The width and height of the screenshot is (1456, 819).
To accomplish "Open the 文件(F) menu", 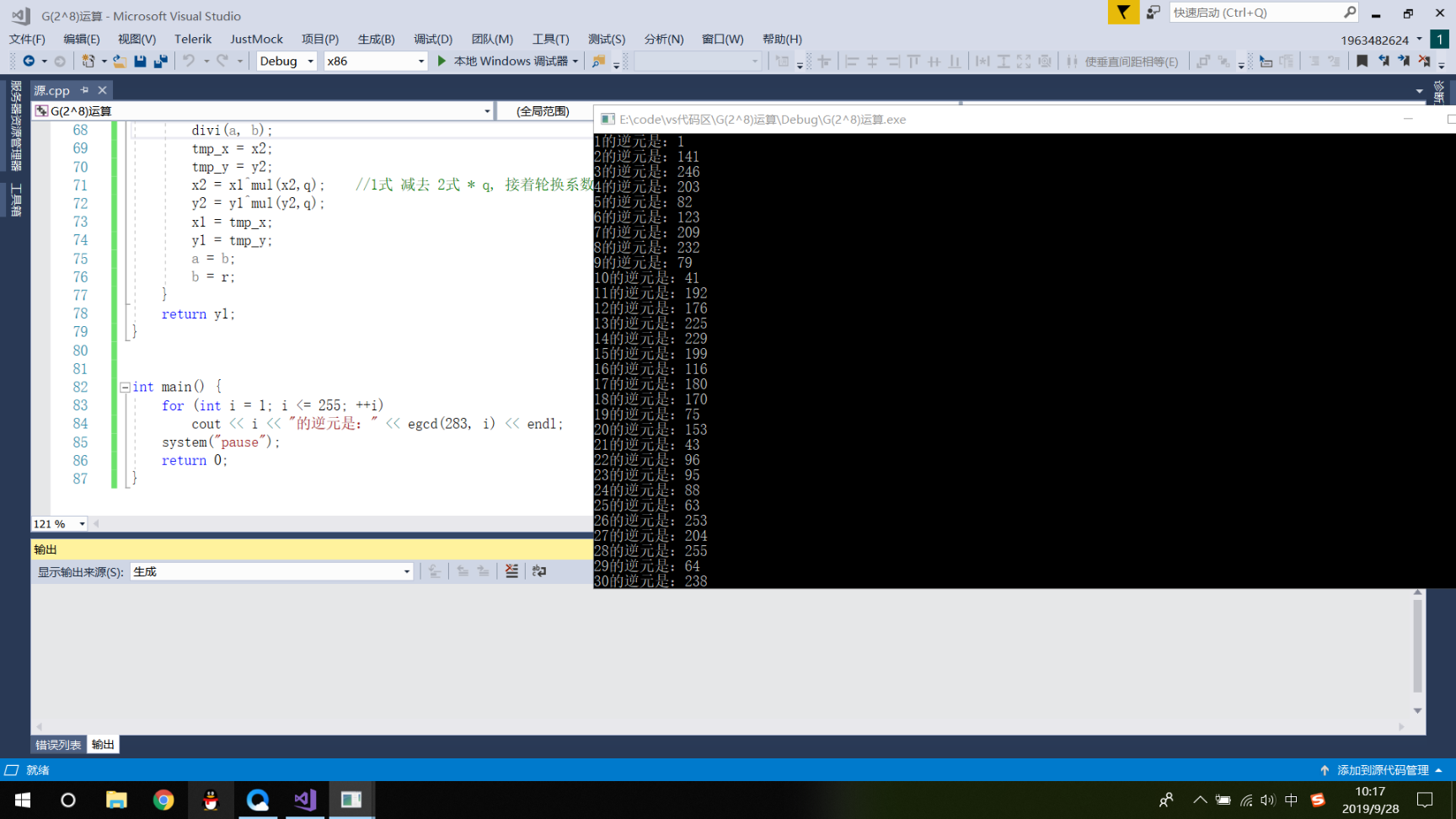I will click(x=27, y=39).
